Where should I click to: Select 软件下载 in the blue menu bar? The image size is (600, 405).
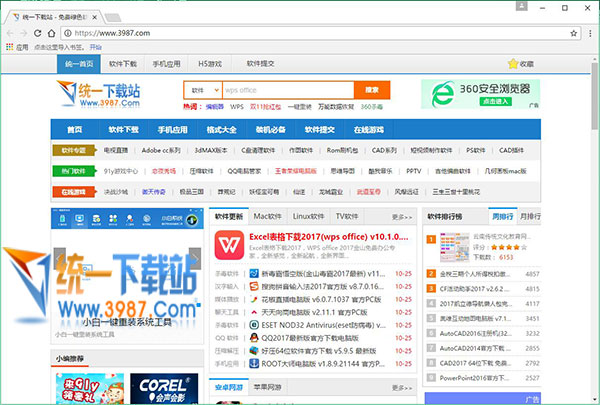[x=123, y=130]
